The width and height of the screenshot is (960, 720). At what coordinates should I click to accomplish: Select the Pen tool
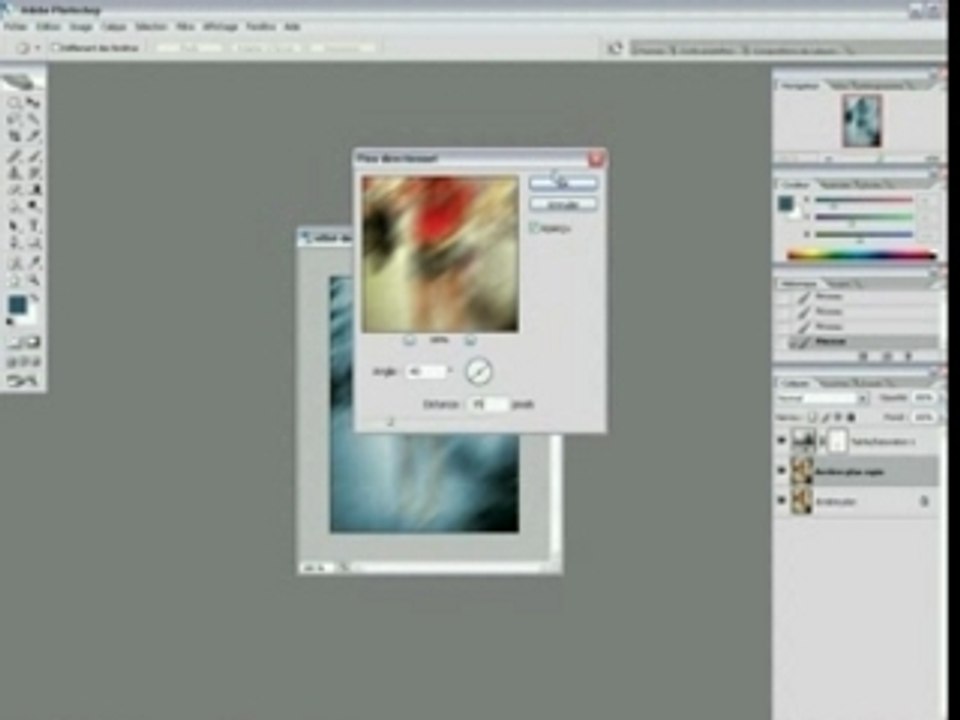[x=14, y=244]
